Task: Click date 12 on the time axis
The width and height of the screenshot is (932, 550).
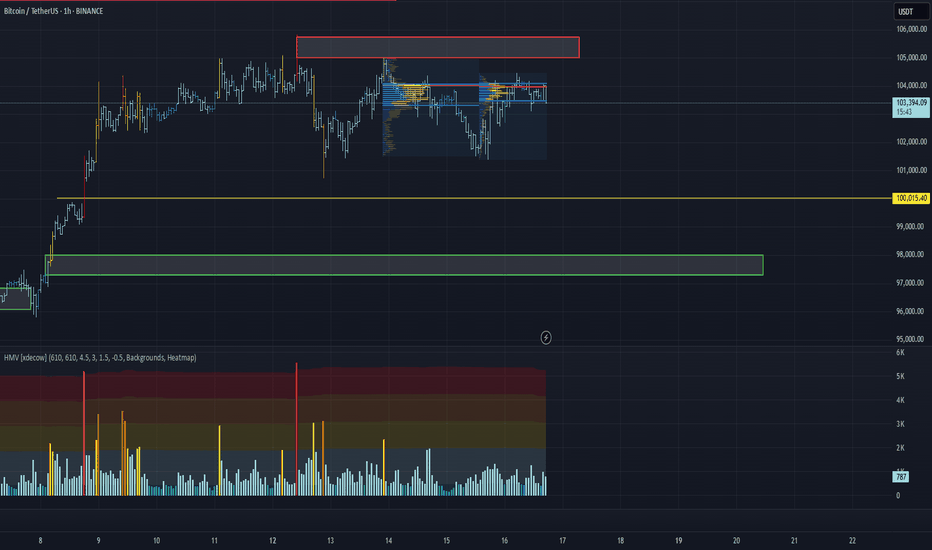Action: point(272,540)
